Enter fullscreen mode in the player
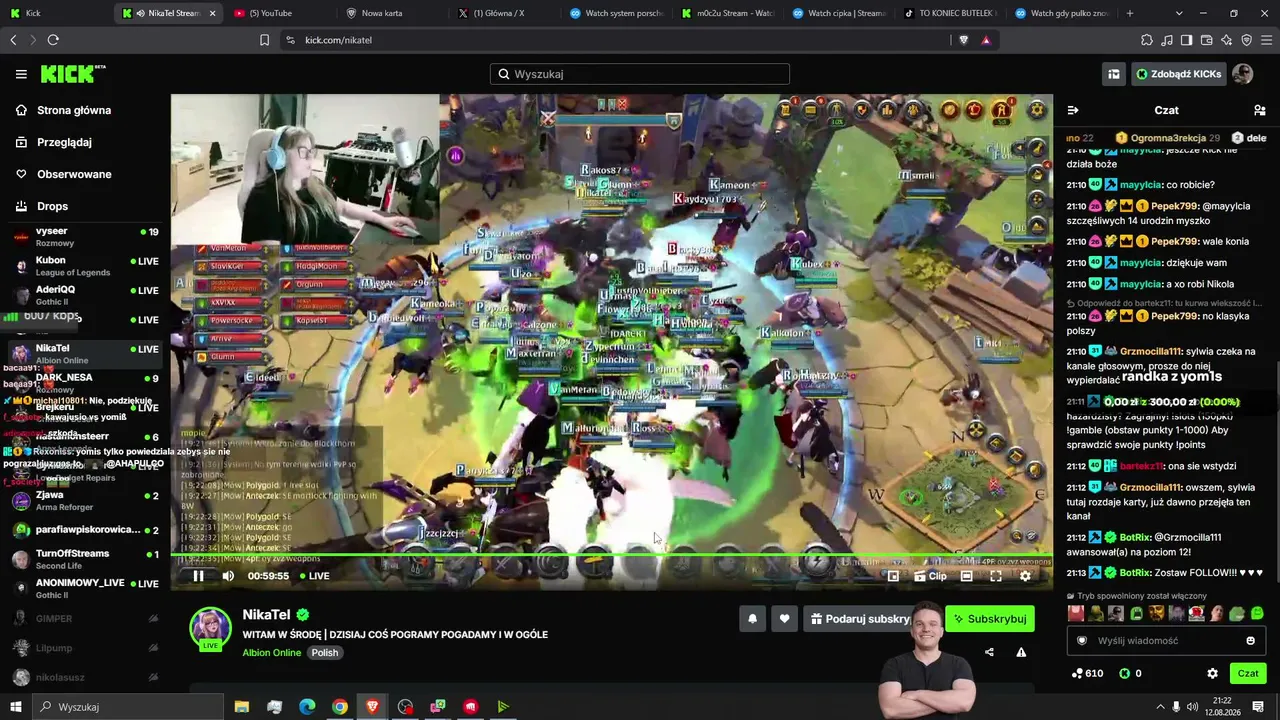The image size is (1280, 720). pyautogui.click(x=996, y=576)
